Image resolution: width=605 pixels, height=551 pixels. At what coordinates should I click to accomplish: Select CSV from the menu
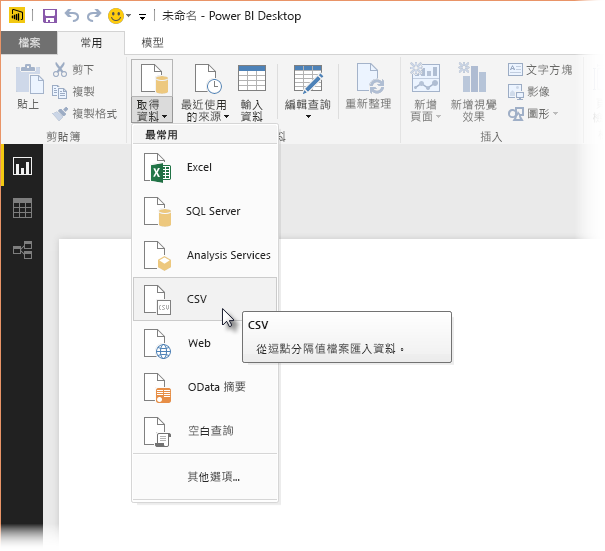(205, 299)
